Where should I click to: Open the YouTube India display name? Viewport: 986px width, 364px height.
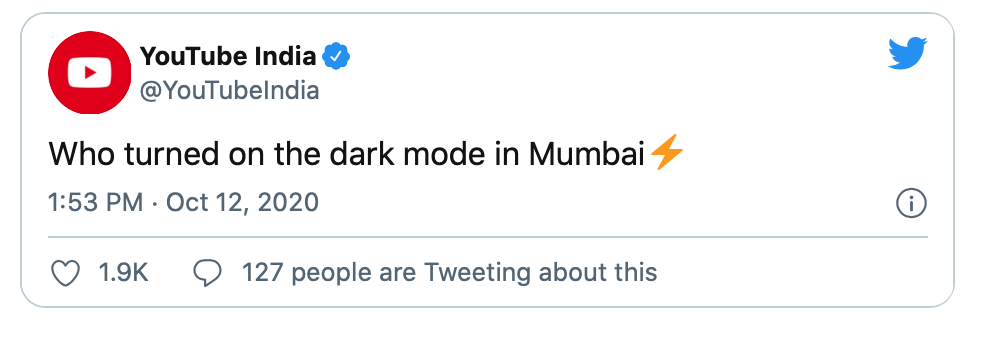click(228, 57)
